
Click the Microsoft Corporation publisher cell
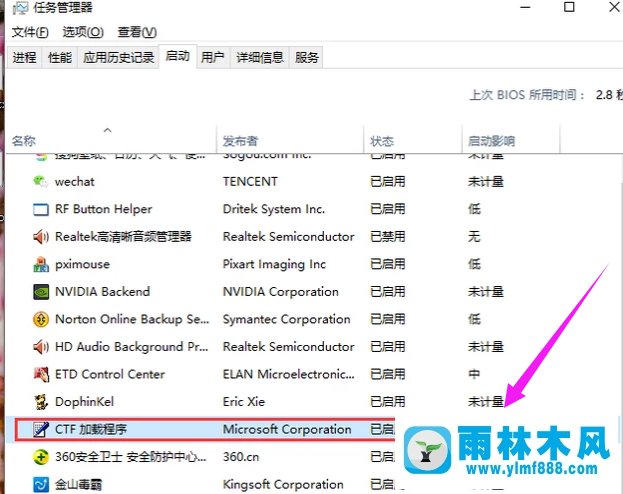[x=287, y=429]
